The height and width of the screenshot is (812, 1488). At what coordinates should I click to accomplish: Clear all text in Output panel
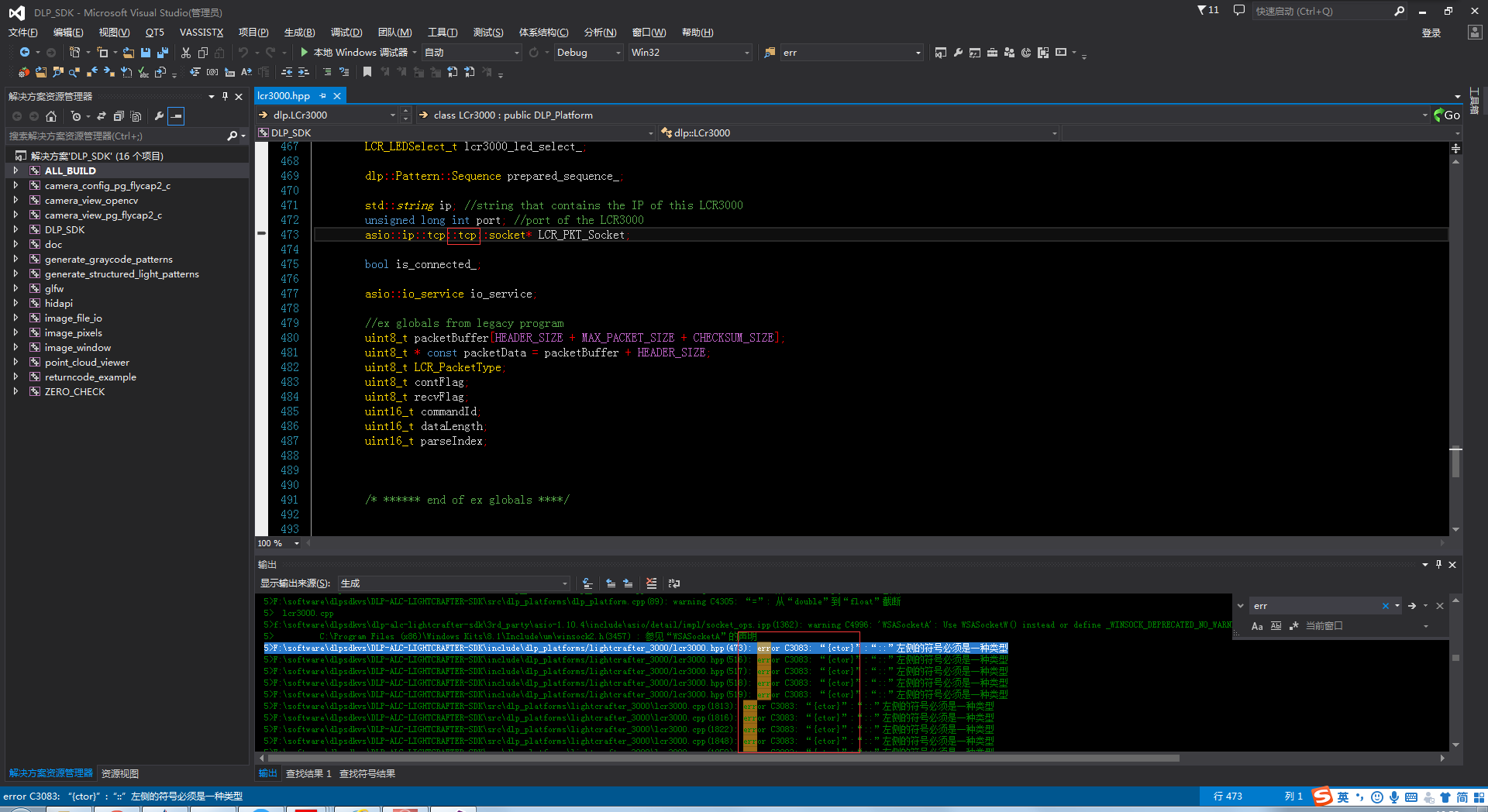[651, 583]
